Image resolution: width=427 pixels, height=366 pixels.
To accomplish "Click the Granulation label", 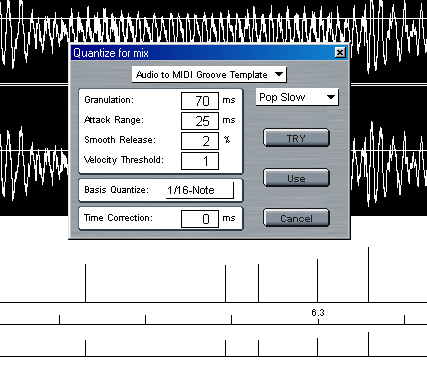I will tap(109, 100).
